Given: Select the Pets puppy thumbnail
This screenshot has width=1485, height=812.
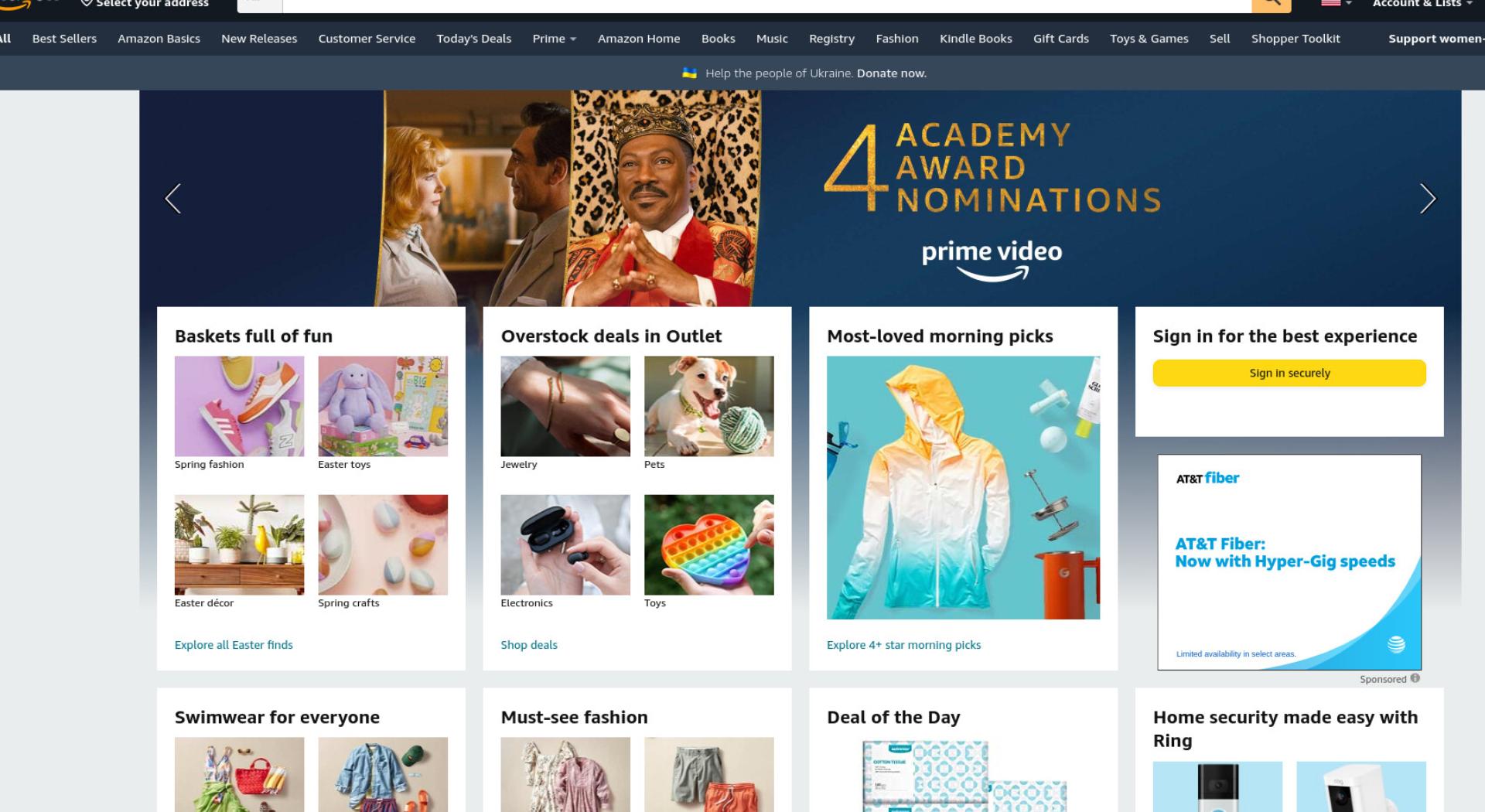Looking at the screenshot, I should [708, 406].
